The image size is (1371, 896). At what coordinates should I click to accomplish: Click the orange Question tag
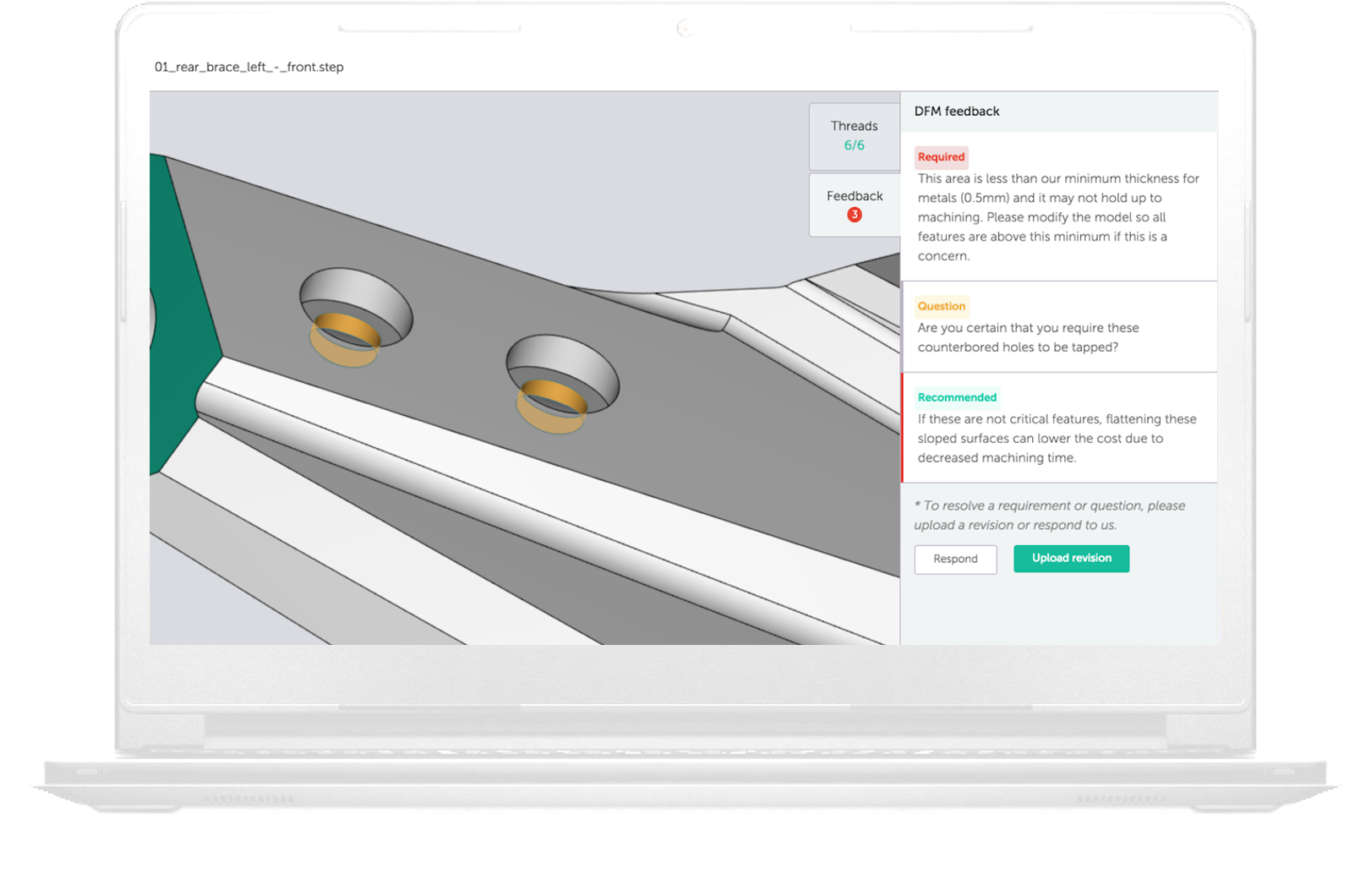coord(941,306)
